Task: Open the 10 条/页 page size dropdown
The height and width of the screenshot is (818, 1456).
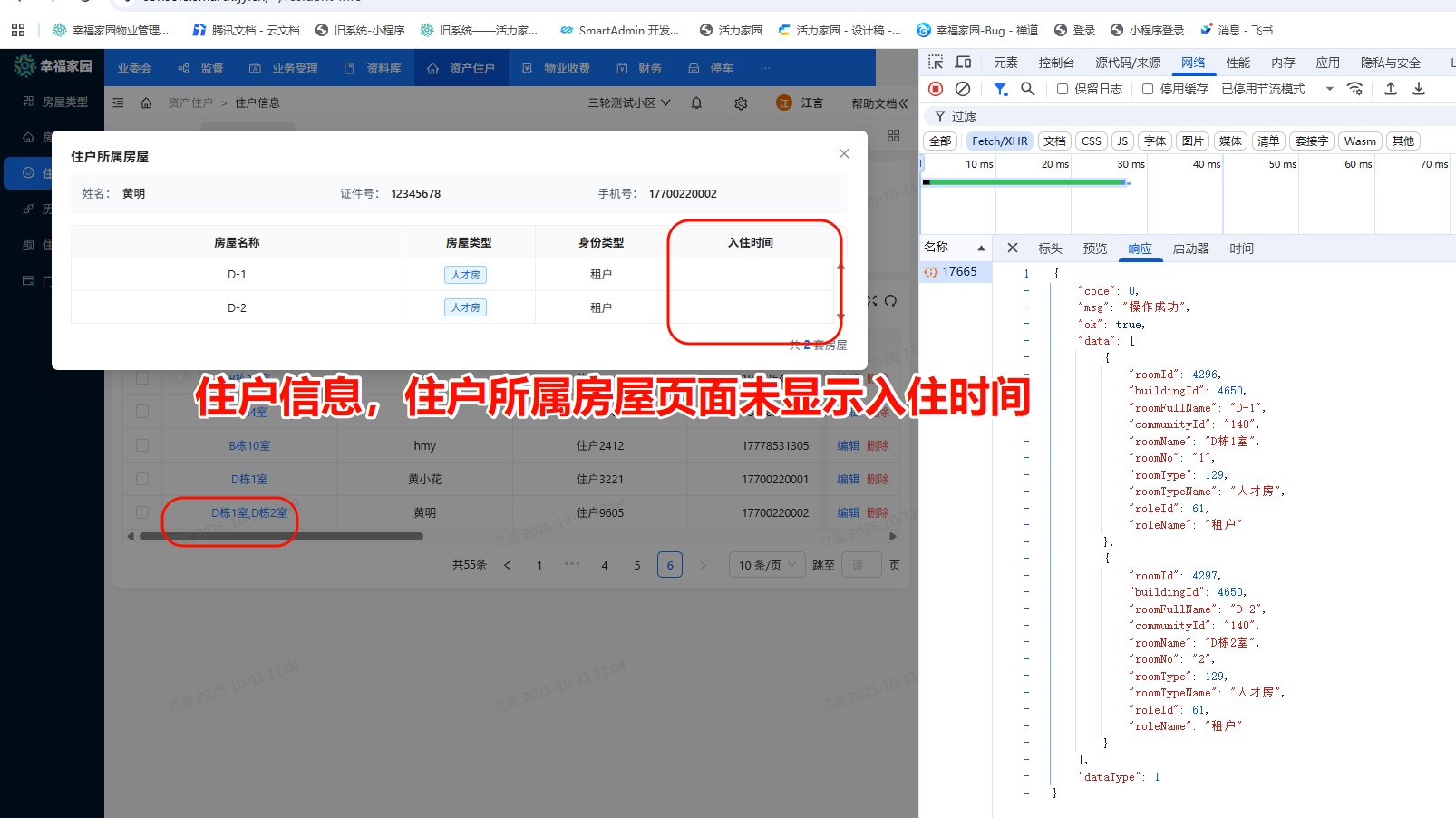Action: [766, 564]
